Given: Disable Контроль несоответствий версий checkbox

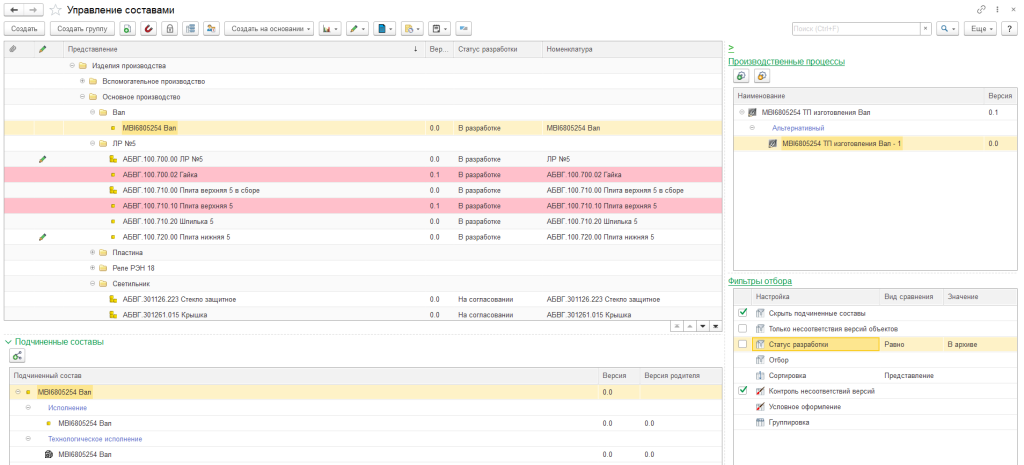Looking at the screenshot, I should pos(742,391).
